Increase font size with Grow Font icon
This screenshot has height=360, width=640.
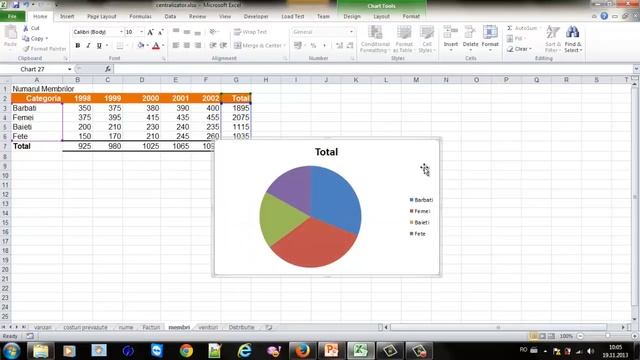tap(150, 32)
